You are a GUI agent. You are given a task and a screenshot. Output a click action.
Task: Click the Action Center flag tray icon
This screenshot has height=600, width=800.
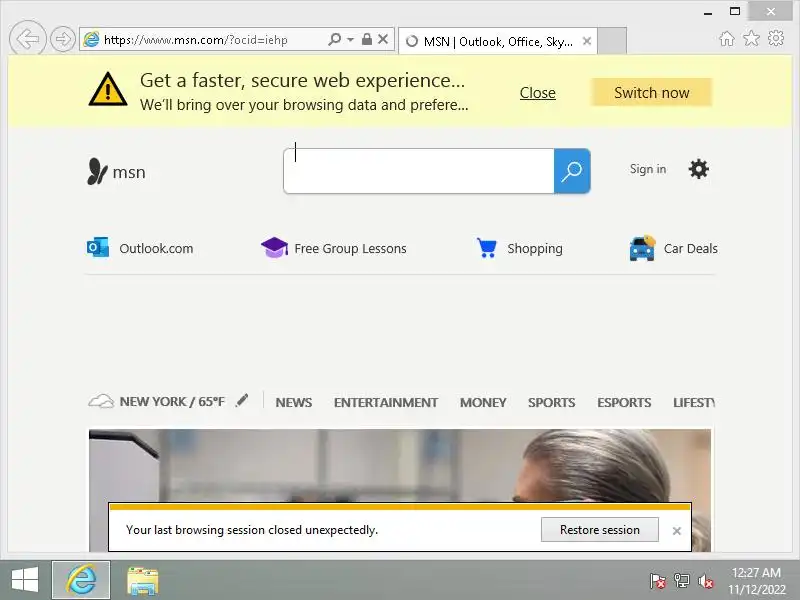click(658, 581)
